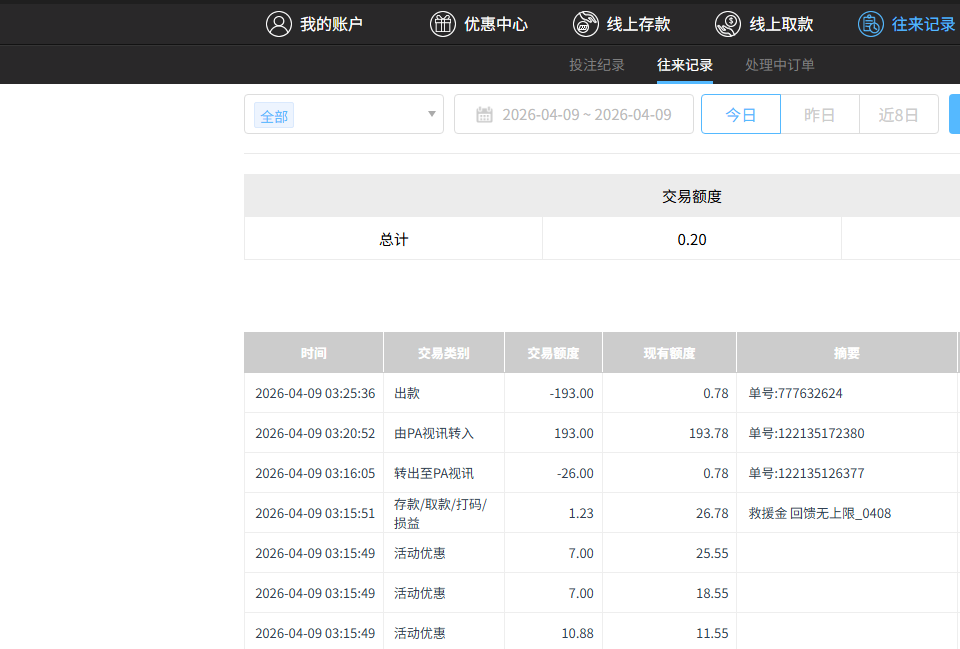960x649 pixels.
Task: Switch to 投注纪录 tab
Action: point(597,65)
